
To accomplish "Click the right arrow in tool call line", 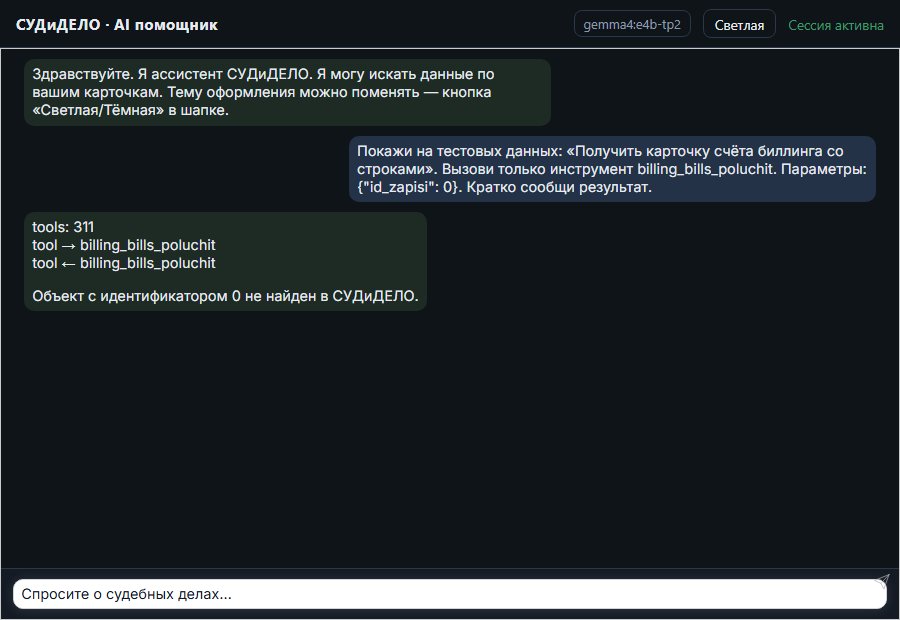I will click(x=68, y=246).
